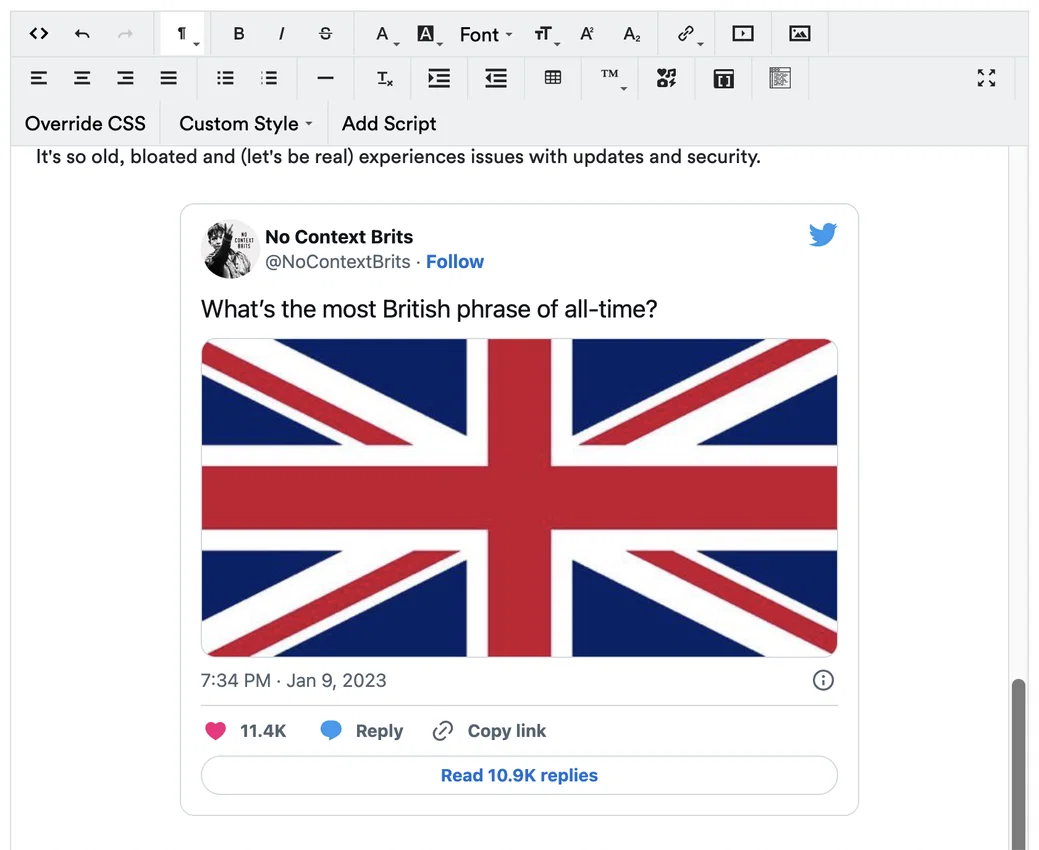Open the code view icon
The height and width of the screenshot is (850, 1039).
click(39, 34)
